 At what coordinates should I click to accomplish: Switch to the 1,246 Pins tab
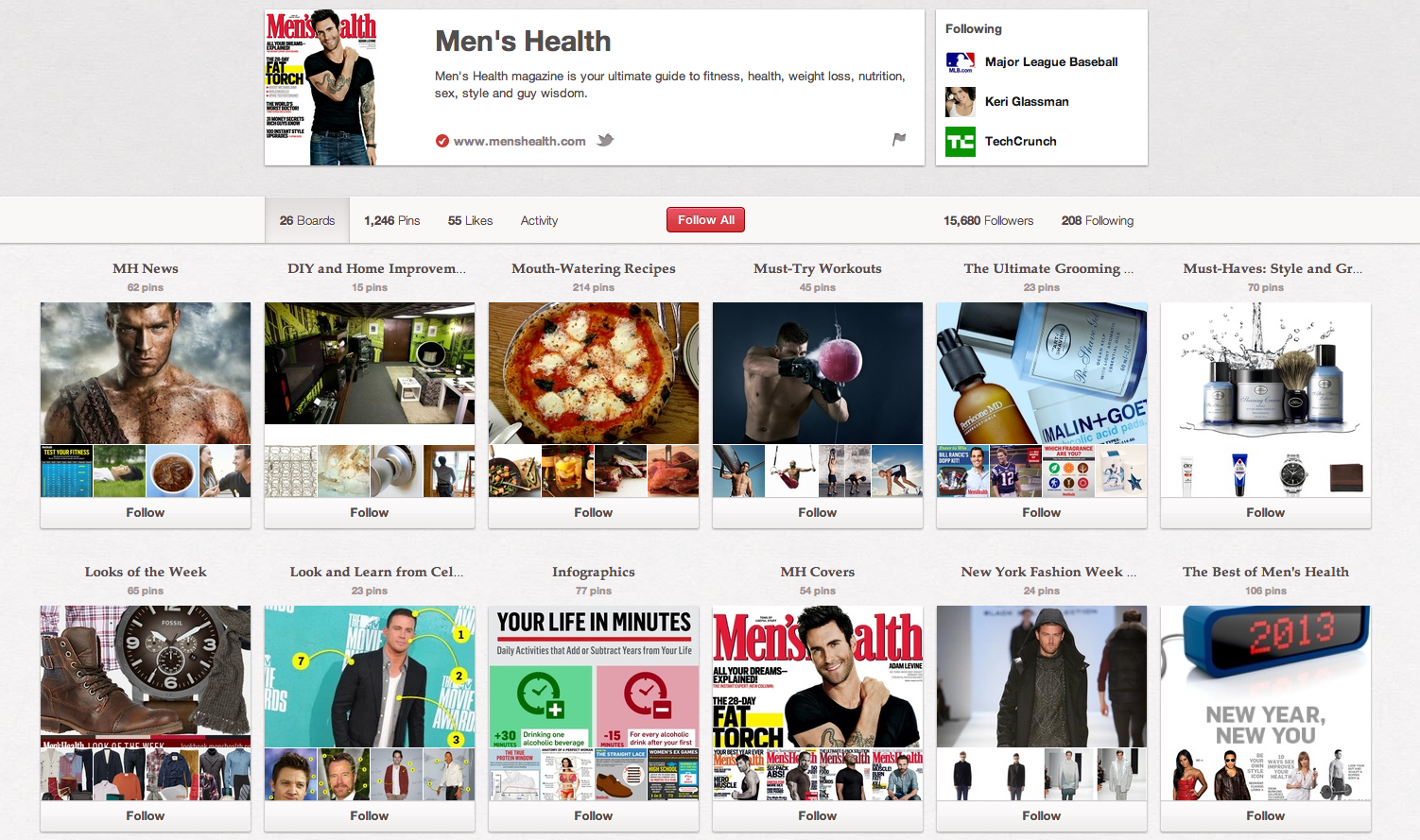[392, 220]
